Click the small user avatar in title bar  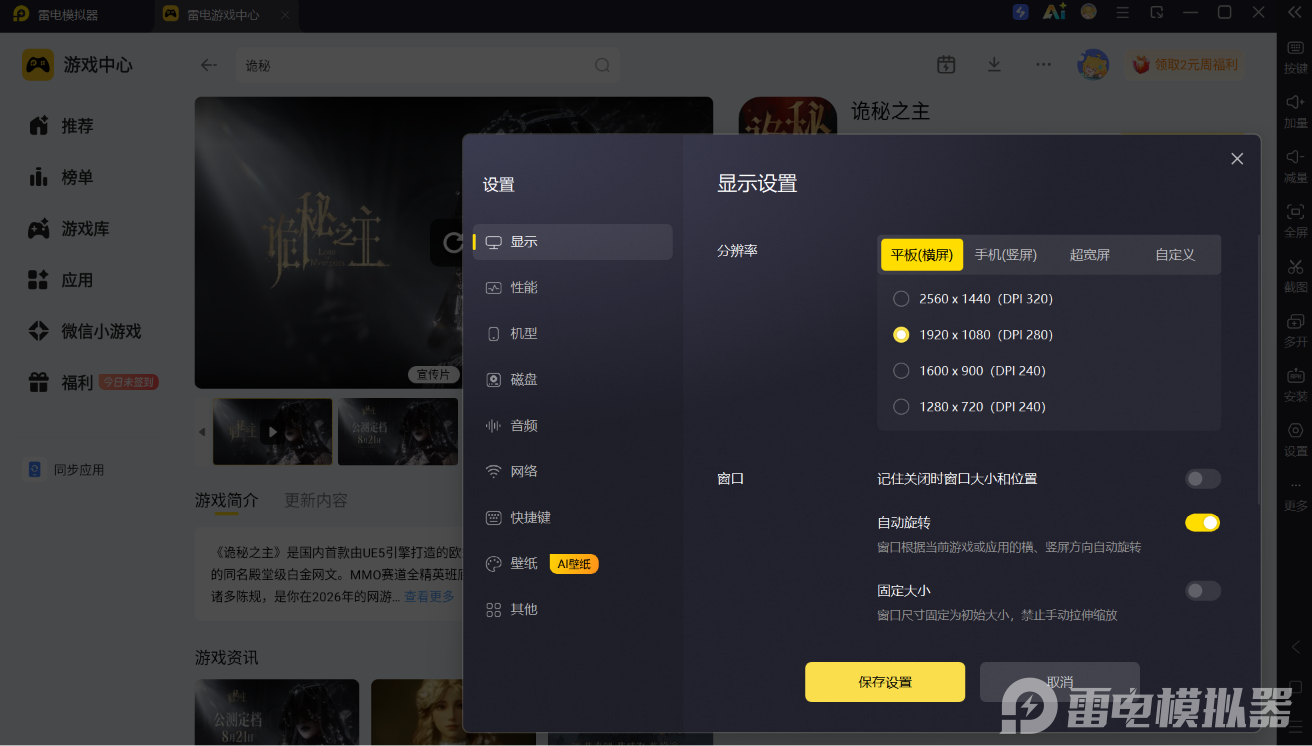pos(1089,12)
